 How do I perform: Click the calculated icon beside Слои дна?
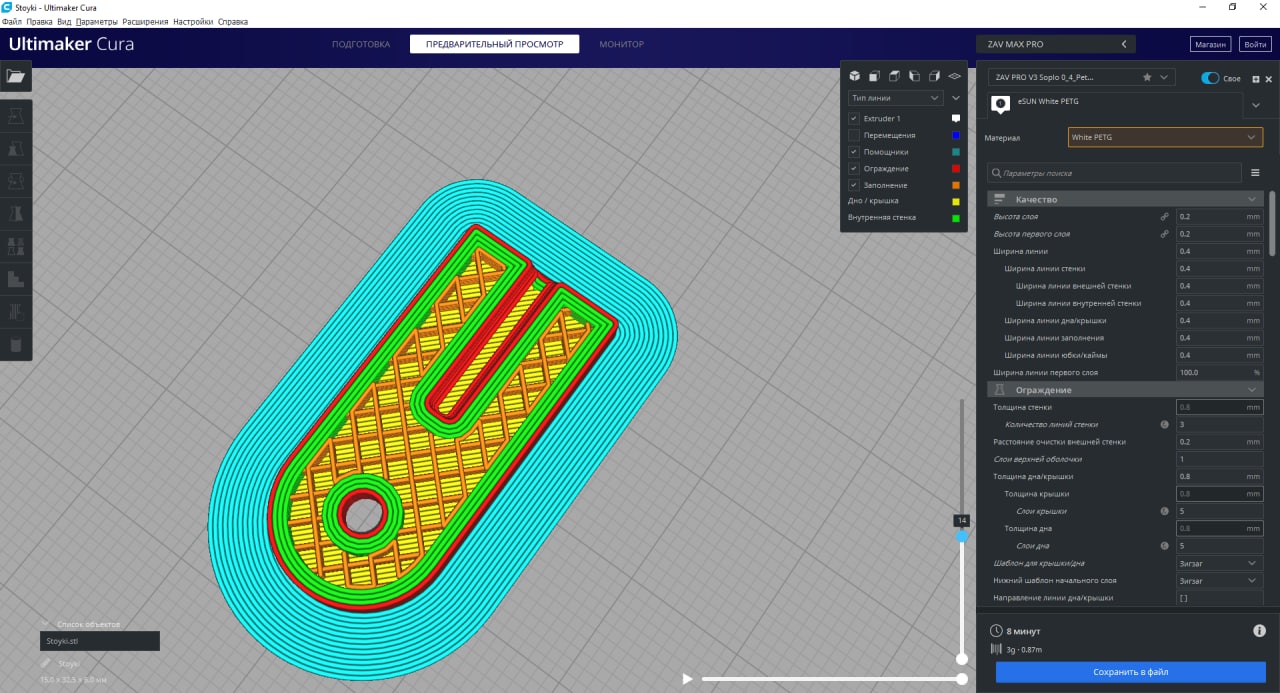point(1164,546)
